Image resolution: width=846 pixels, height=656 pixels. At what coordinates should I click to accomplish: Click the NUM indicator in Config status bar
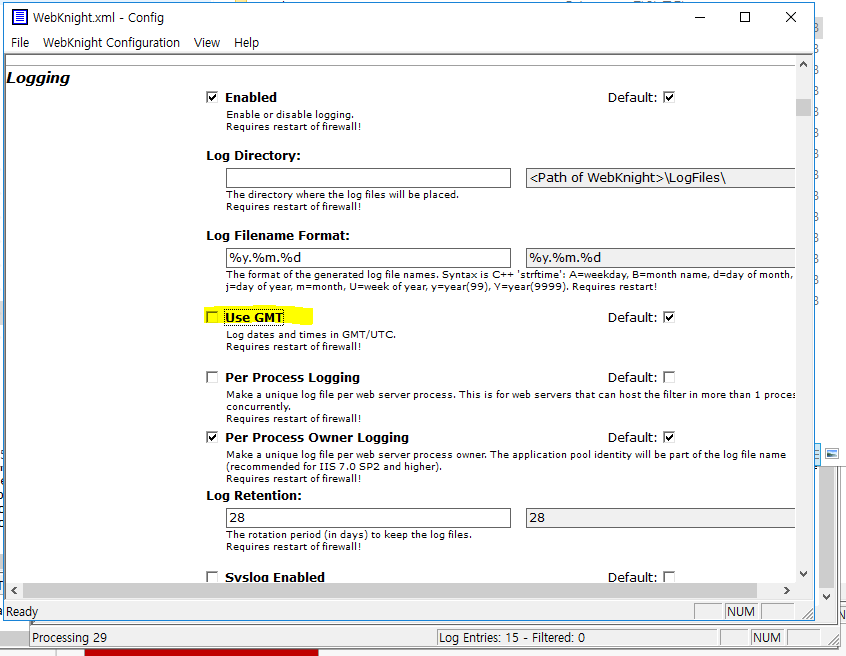(x=740, y=612)
